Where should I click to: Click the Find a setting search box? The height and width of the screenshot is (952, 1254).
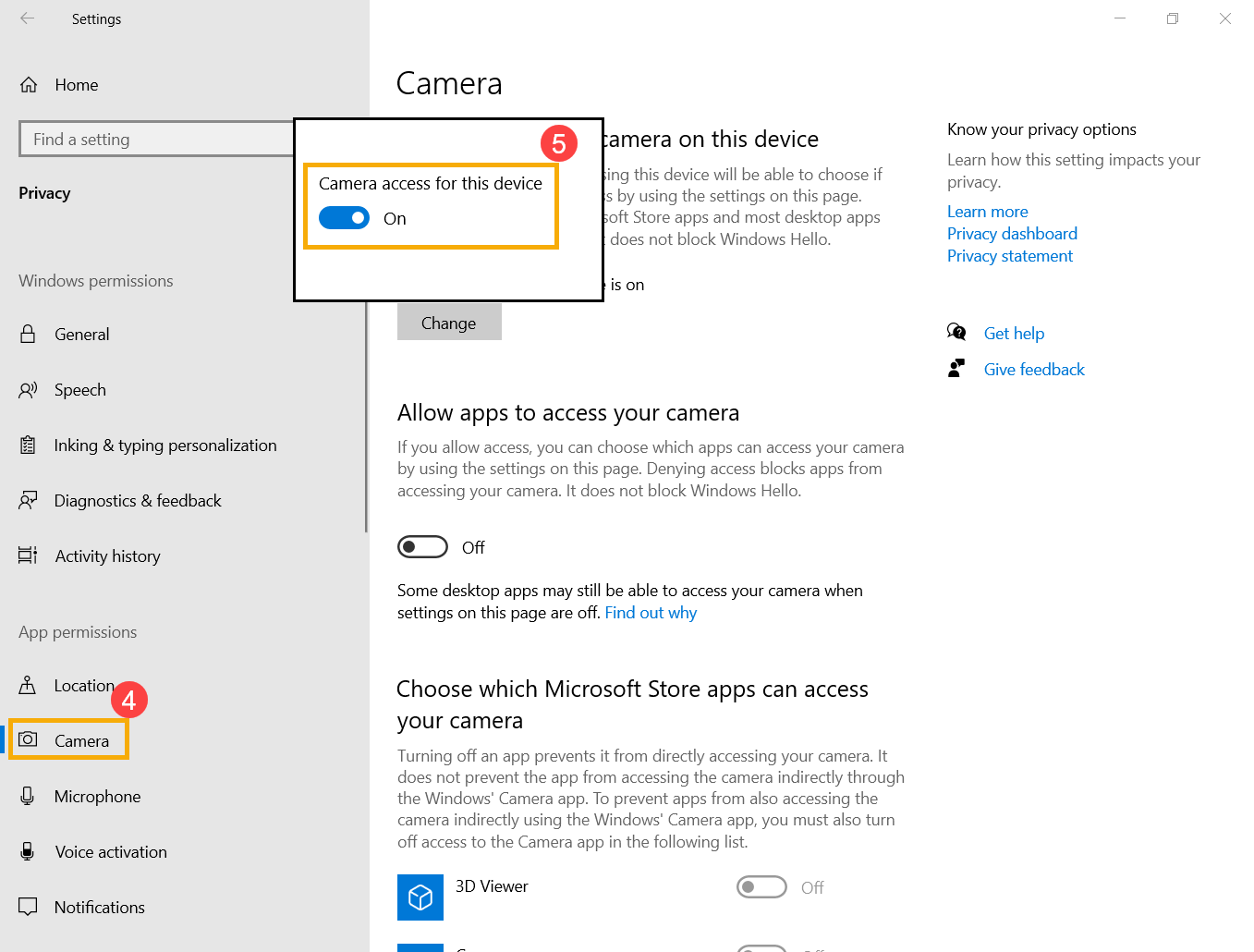click(x=157, y=140)
